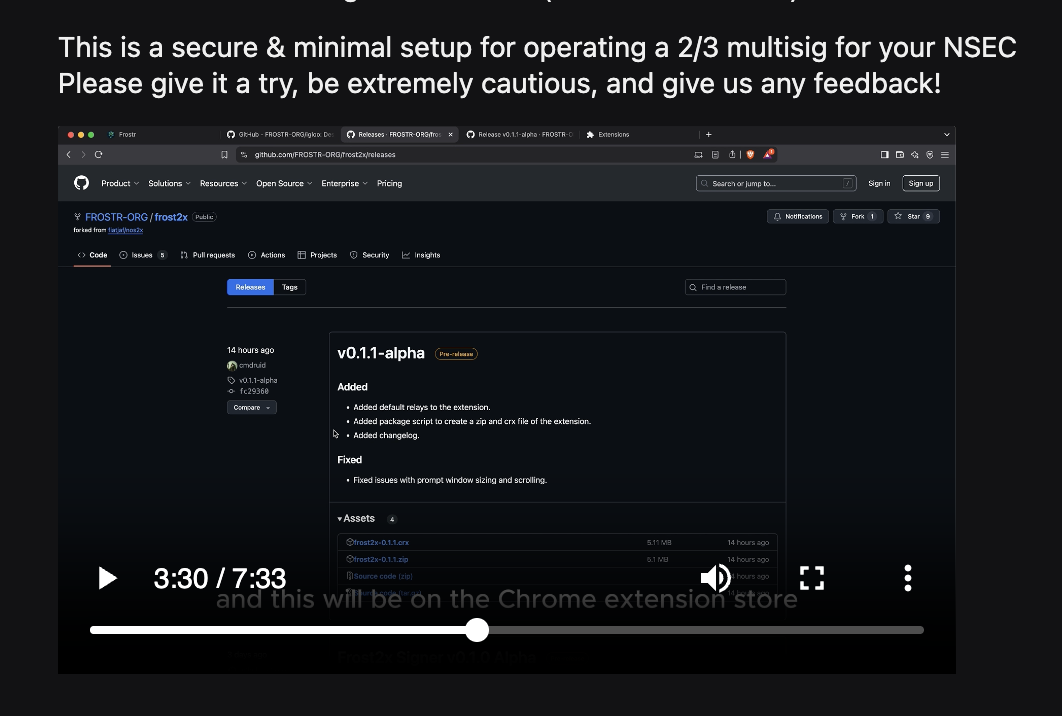The height and width of the screenshot is (716, 1062).
Task: Open the frost2x repository name link
Action: click(x=171, y=217)
